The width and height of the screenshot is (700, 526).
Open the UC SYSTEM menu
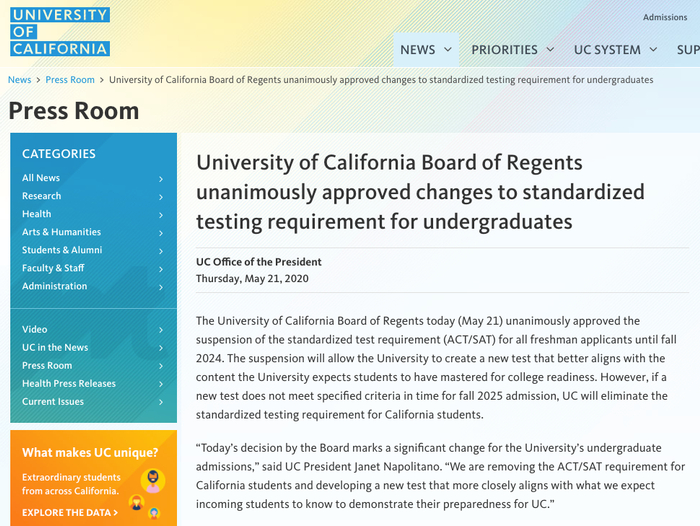pos(615,50)
